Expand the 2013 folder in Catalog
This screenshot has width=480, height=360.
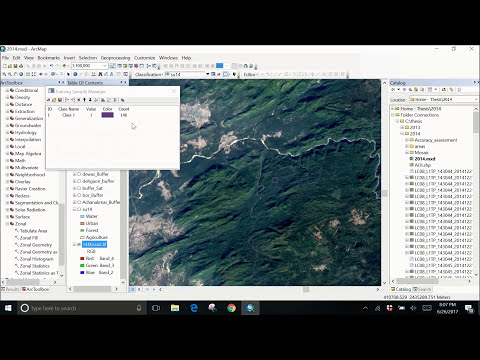[402, 127]
